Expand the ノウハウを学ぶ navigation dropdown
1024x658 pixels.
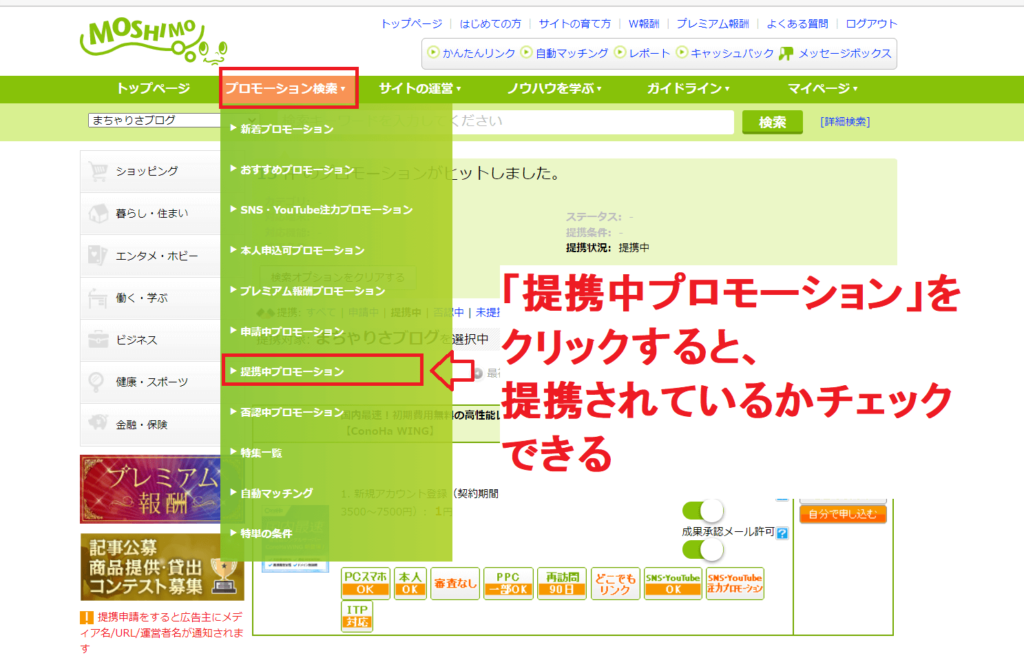[554, 89]
